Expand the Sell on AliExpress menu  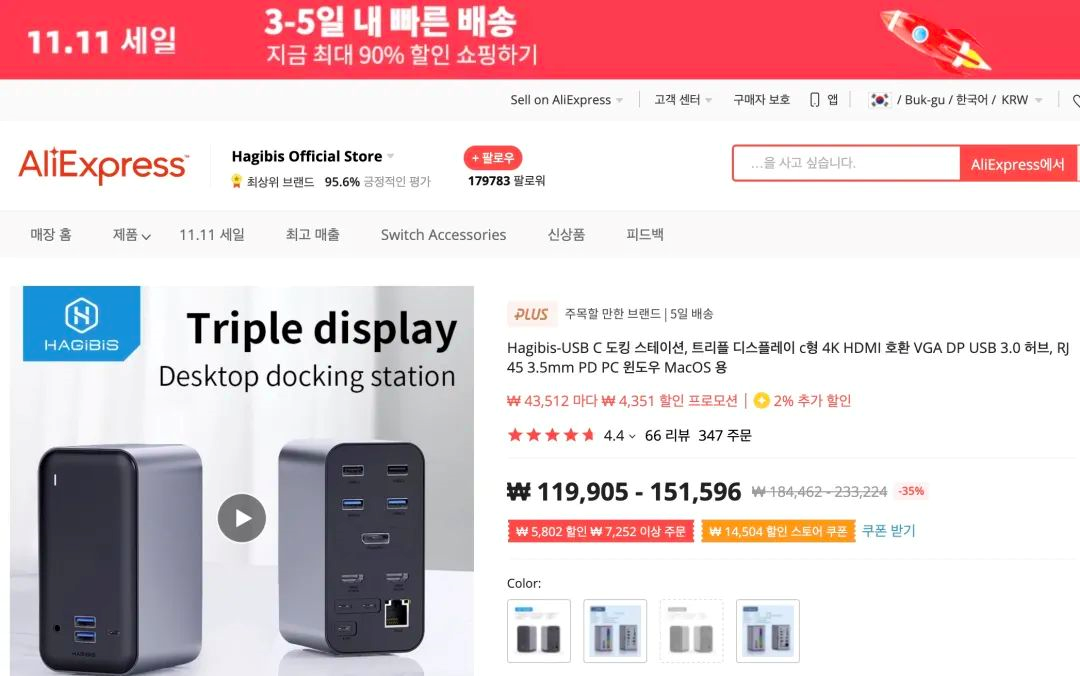pyautogui.click(x=619, y=101)
